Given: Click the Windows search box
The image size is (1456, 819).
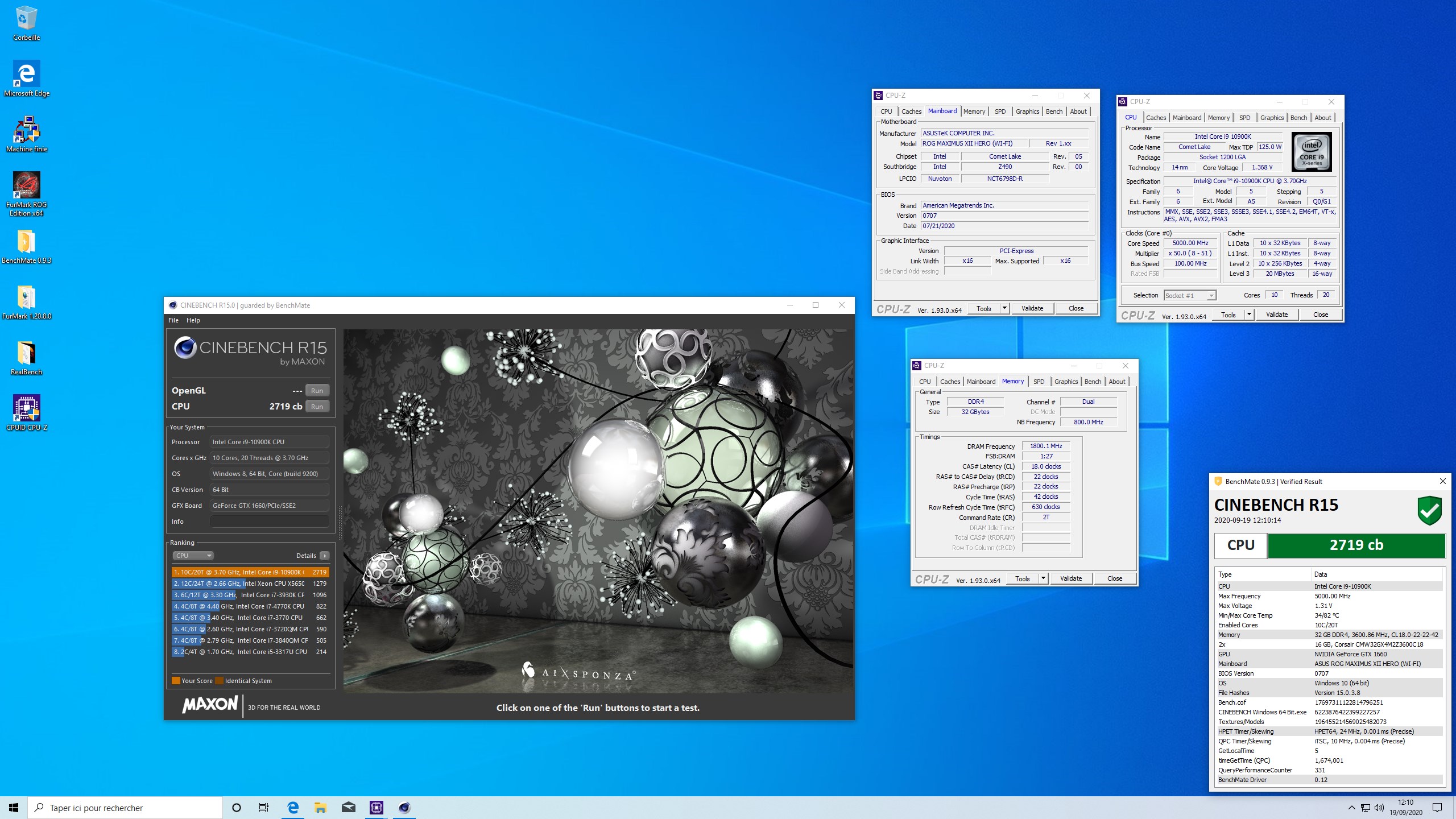Looking at the screenshot, I should 125,808.
